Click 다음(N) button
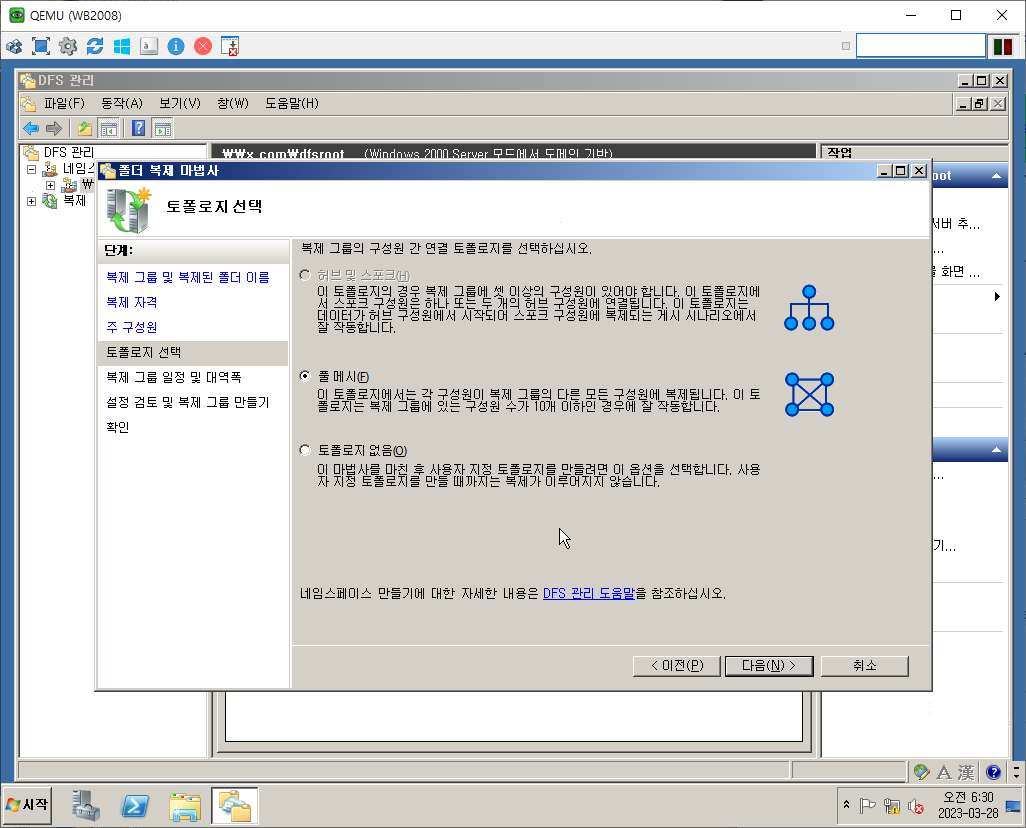1026x828 pixels. tap(769, 666)
